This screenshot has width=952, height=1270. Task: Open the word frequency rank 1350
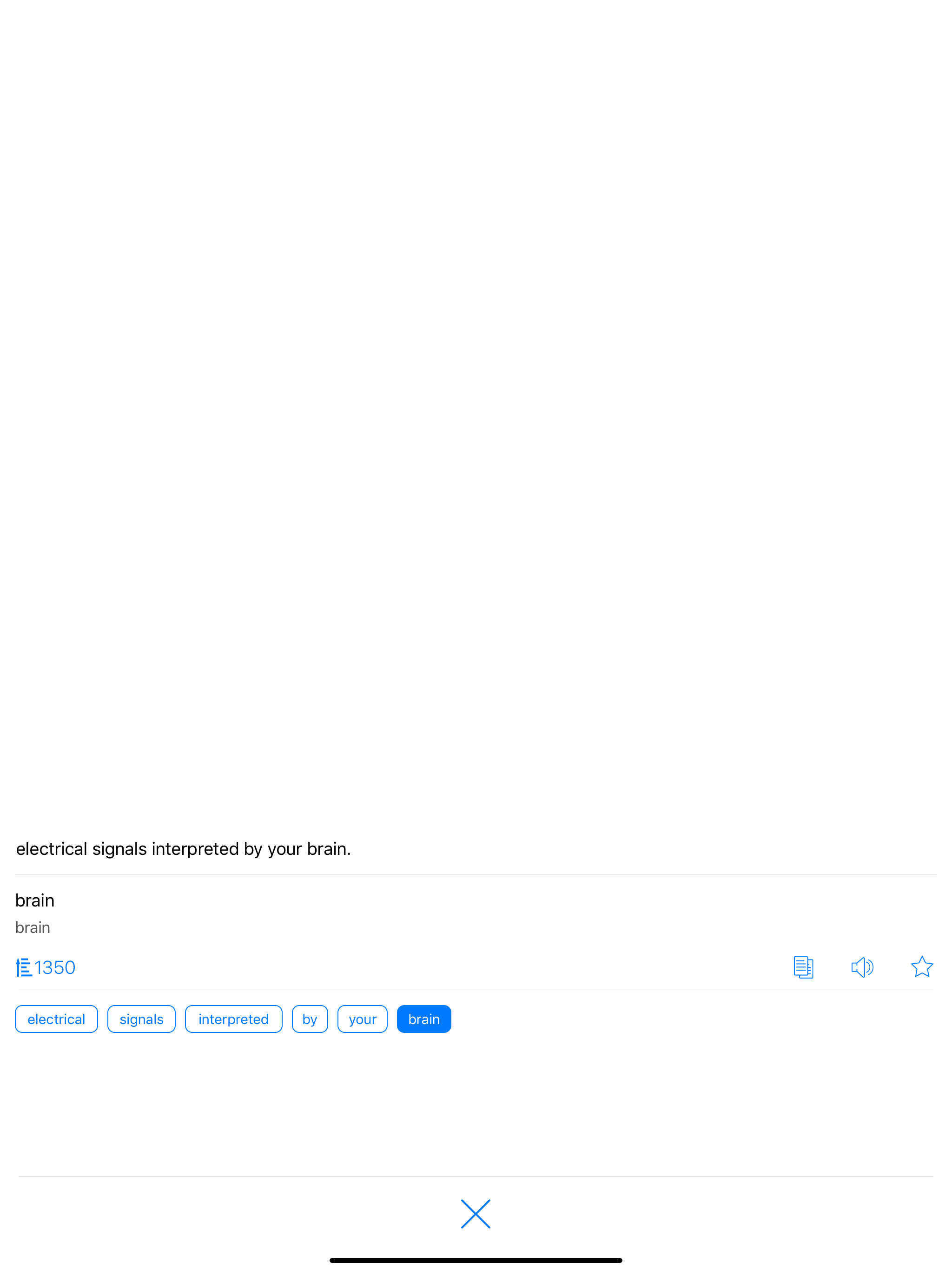coord(46,967)
